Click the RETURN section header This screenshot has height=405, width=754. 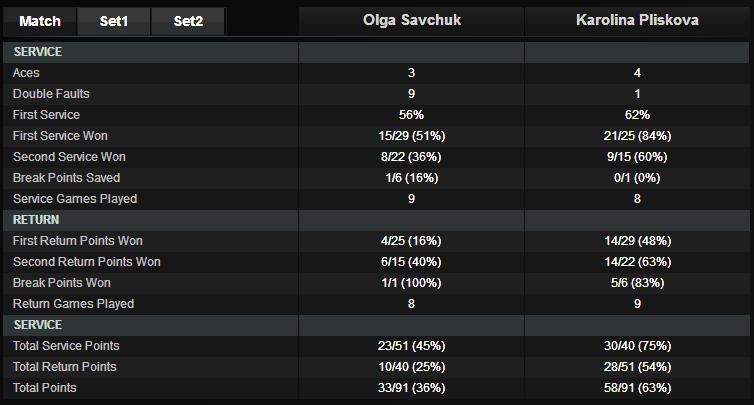(x=36, y=220)
